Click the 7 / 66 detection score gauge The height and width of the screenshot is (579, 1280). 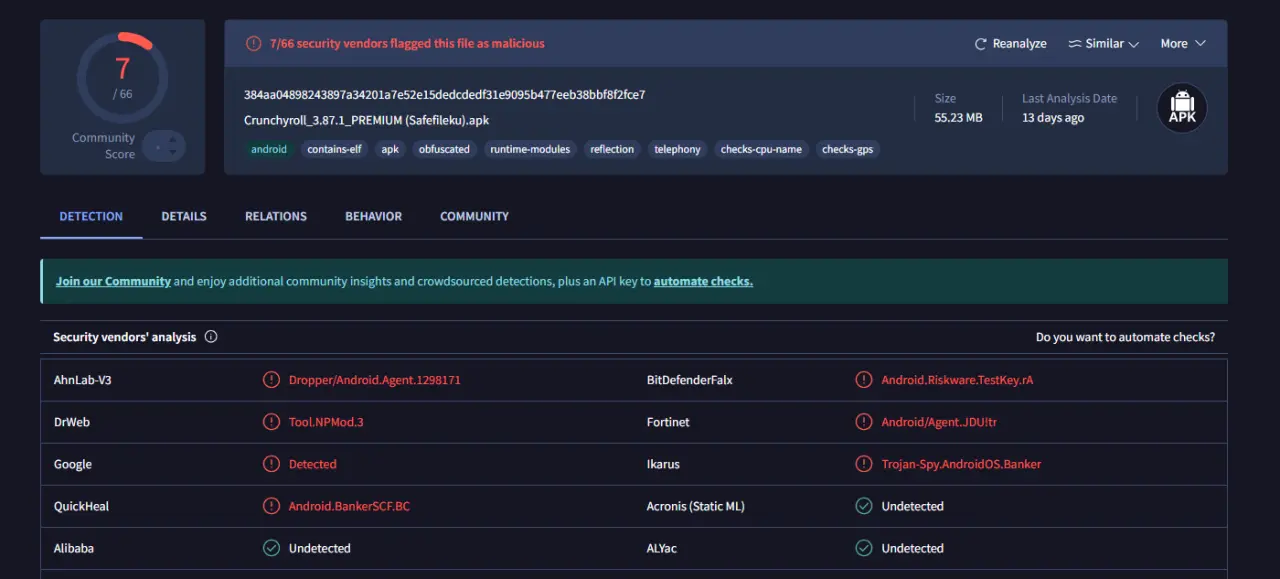click(x=122, y=77)
